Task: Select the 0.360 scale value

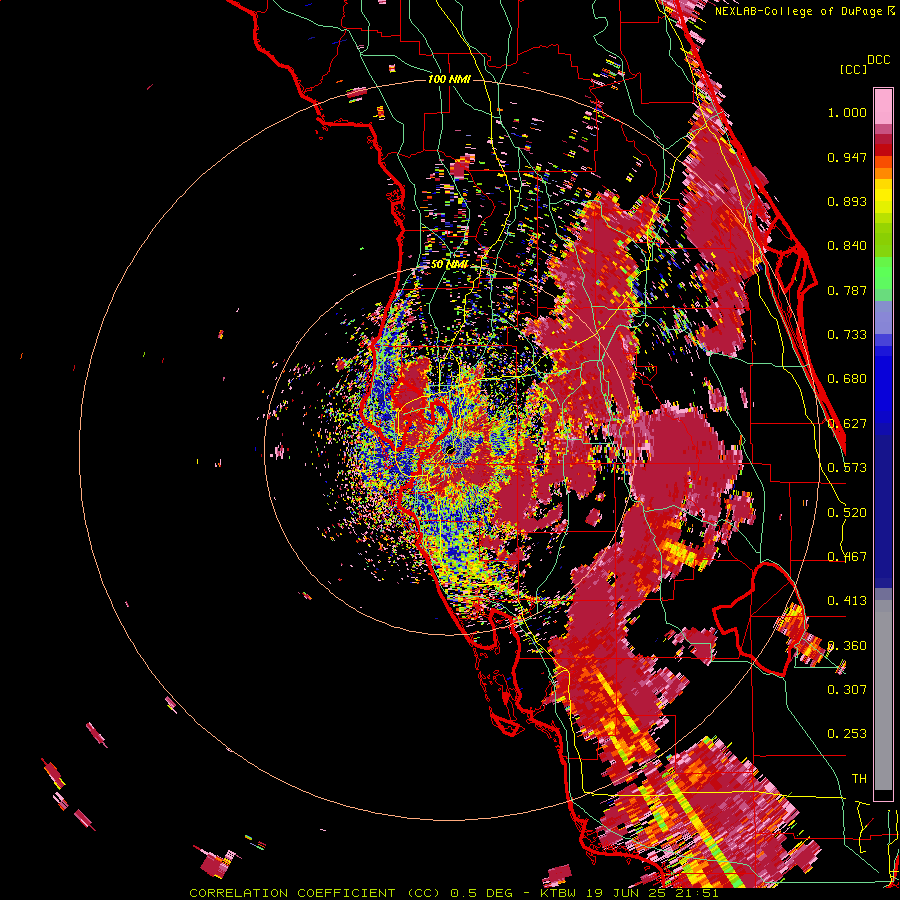Action: pyautogui.click(x=847, y=646)
